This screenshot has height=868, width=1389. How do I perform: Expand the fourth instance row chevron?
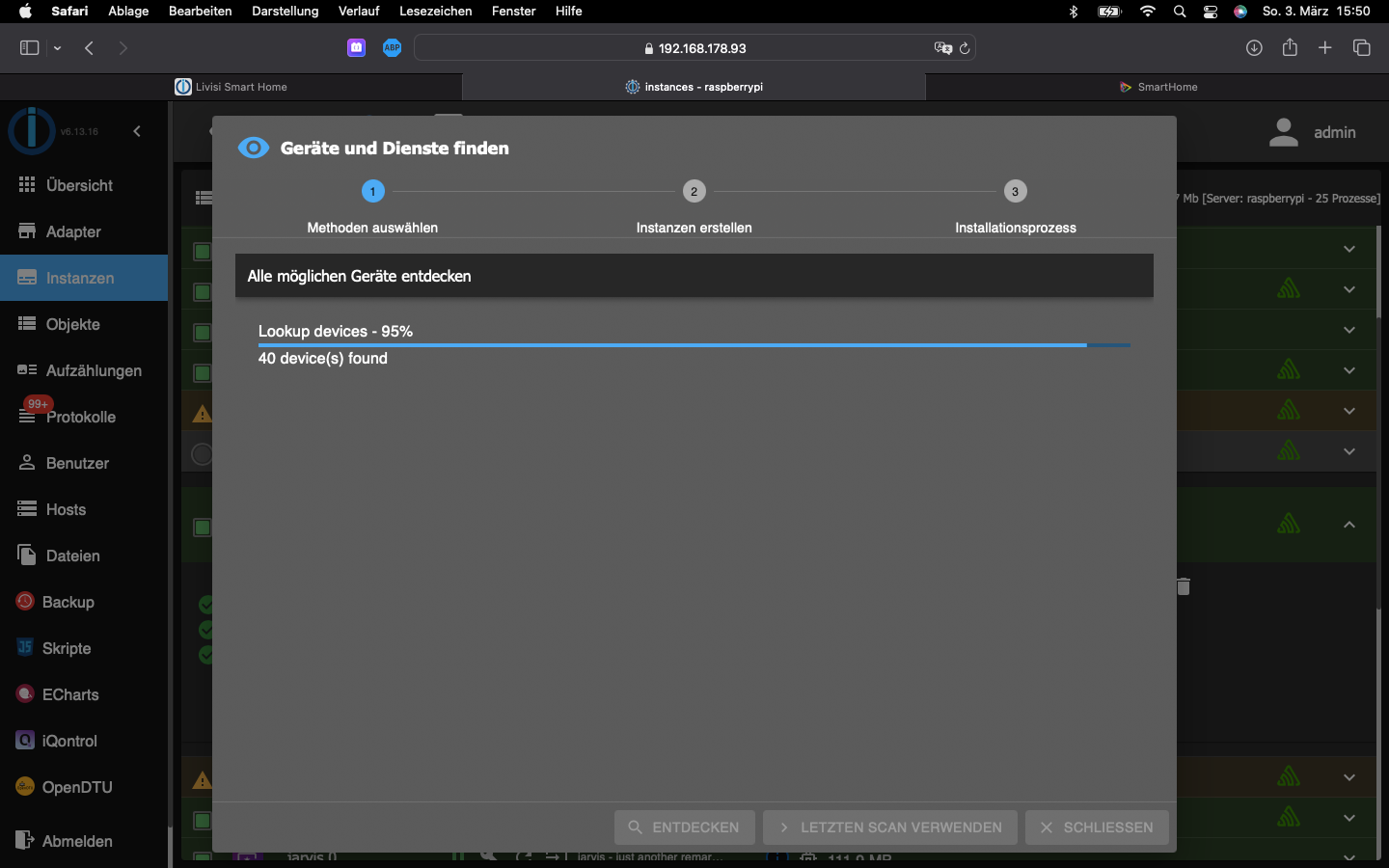click(1349, 370)
